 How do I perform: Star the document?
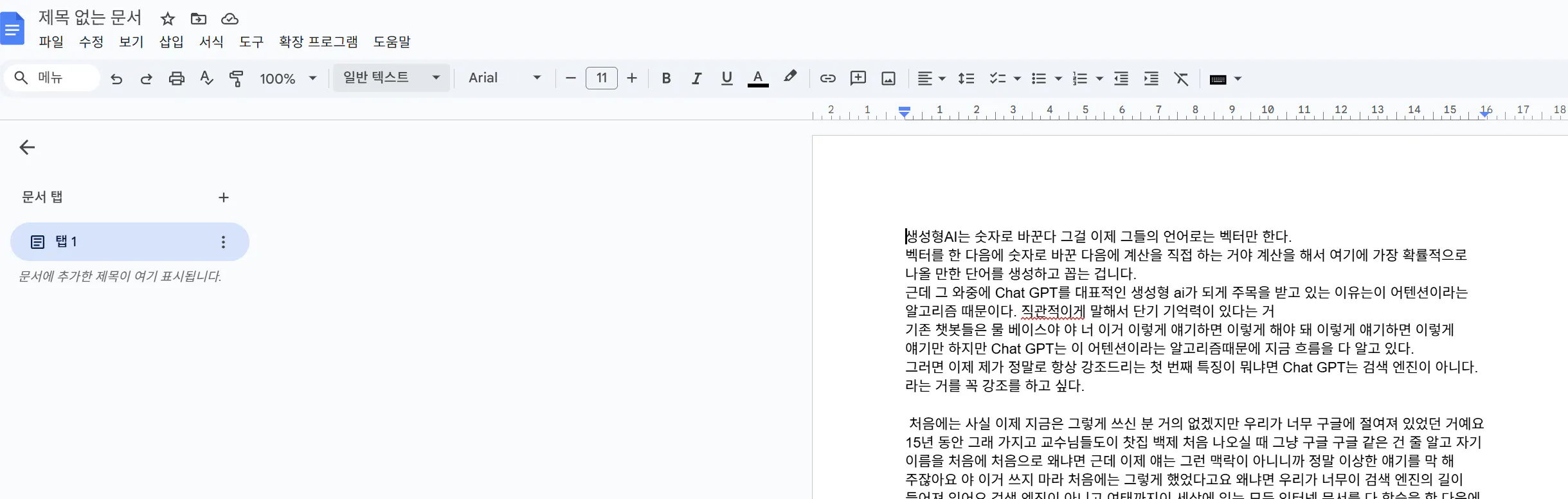tap(168, 19)
